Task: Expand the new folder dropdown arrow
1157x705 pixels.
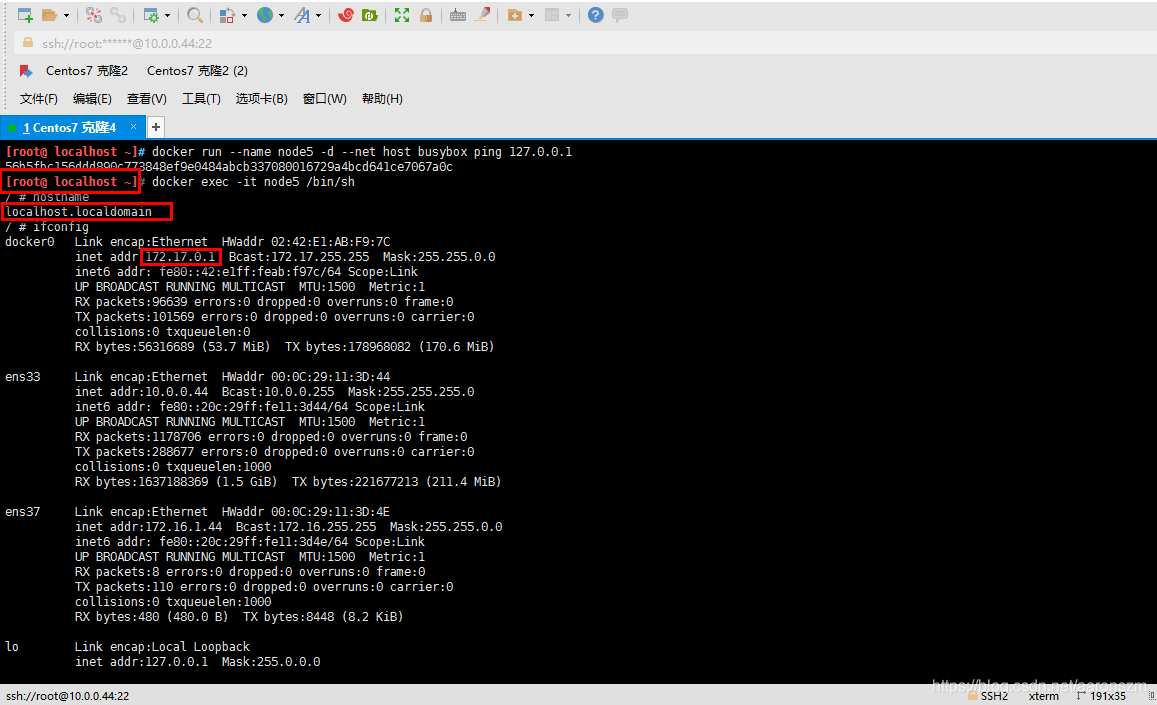Action: click(x=531, y=16)
